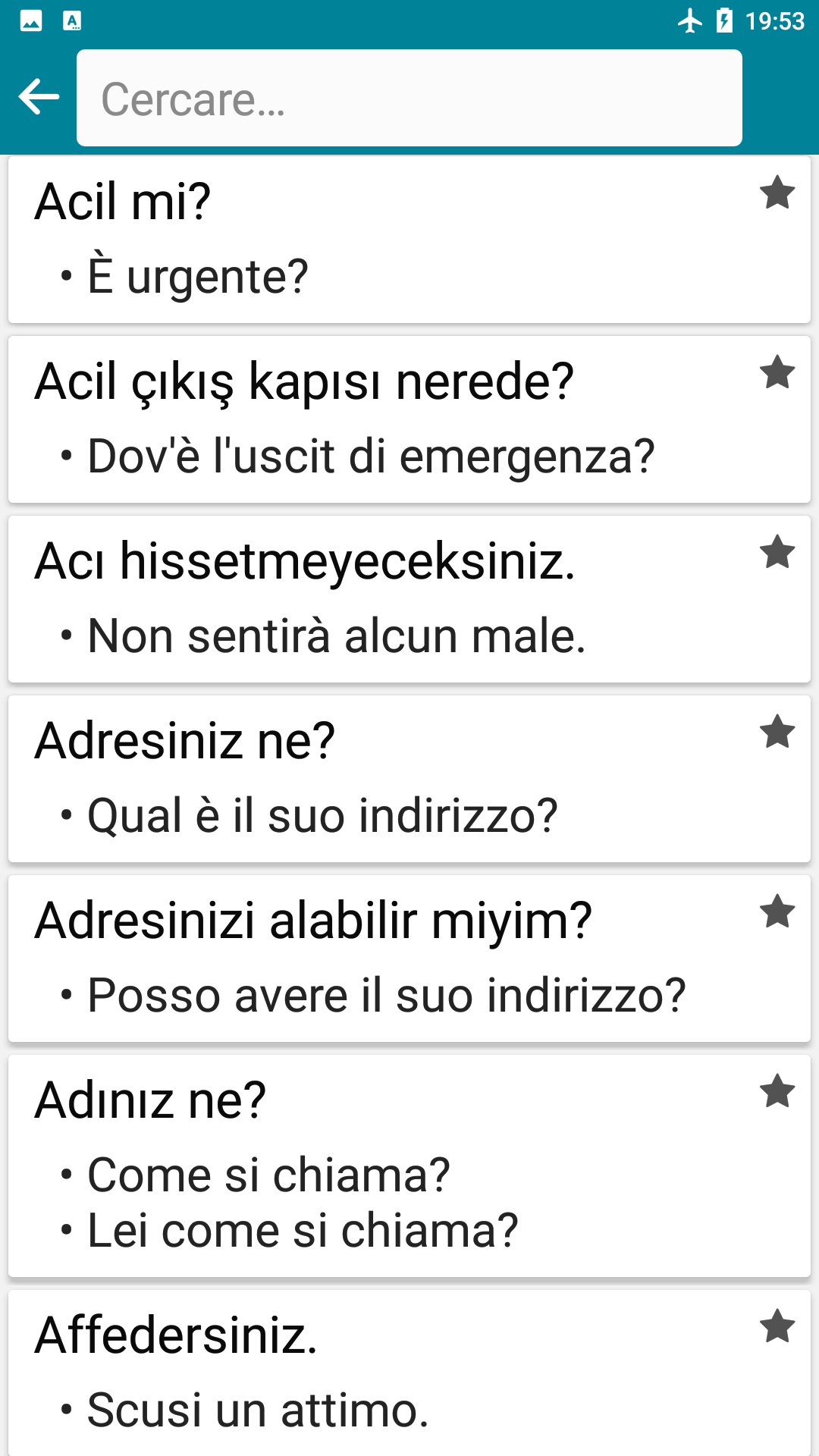The height and width of the screenshot is (1456, 819).
Task: Toggle star for 'Acı hissetmeyeceksiniz.'
Action: [777, 552]
